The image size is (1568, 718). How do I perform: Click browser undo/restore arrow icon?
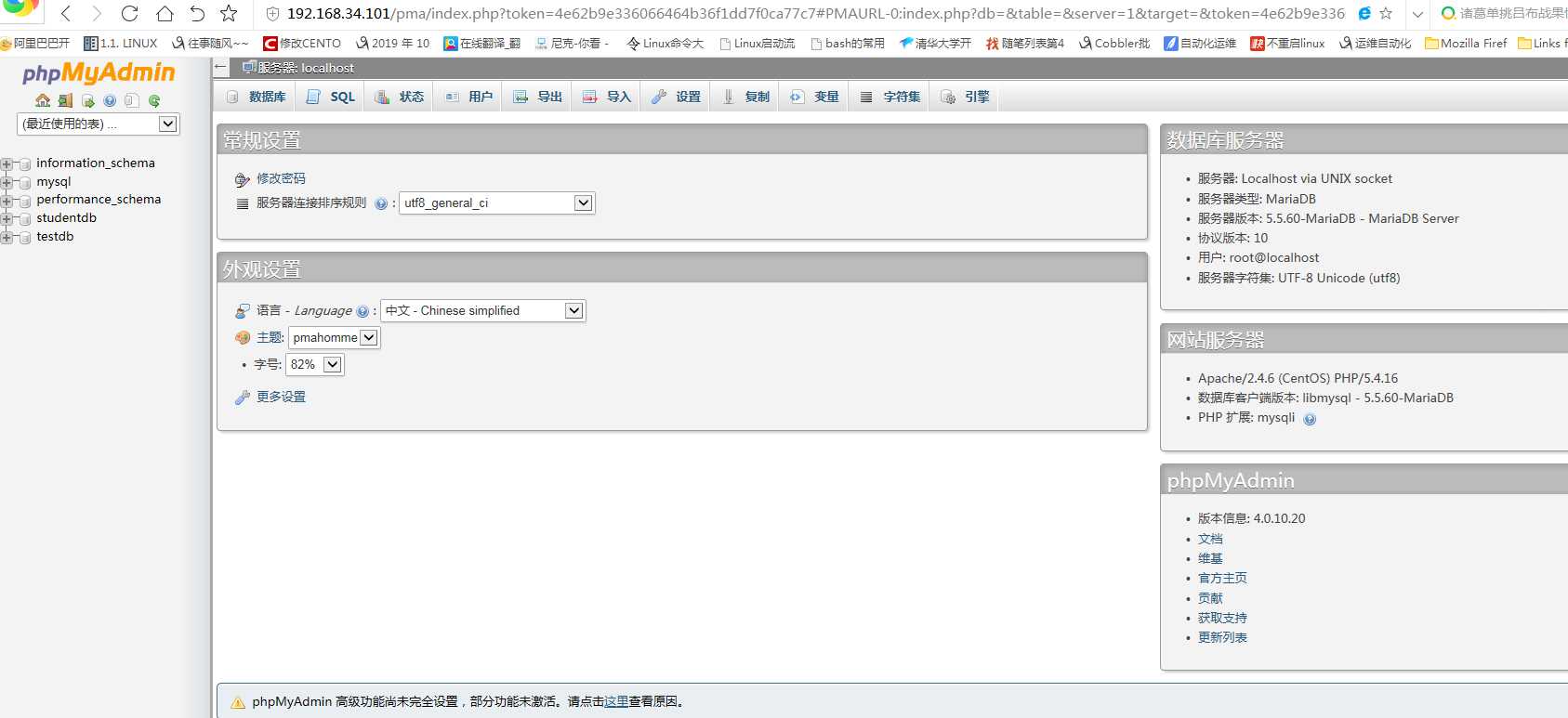[197, 13]
